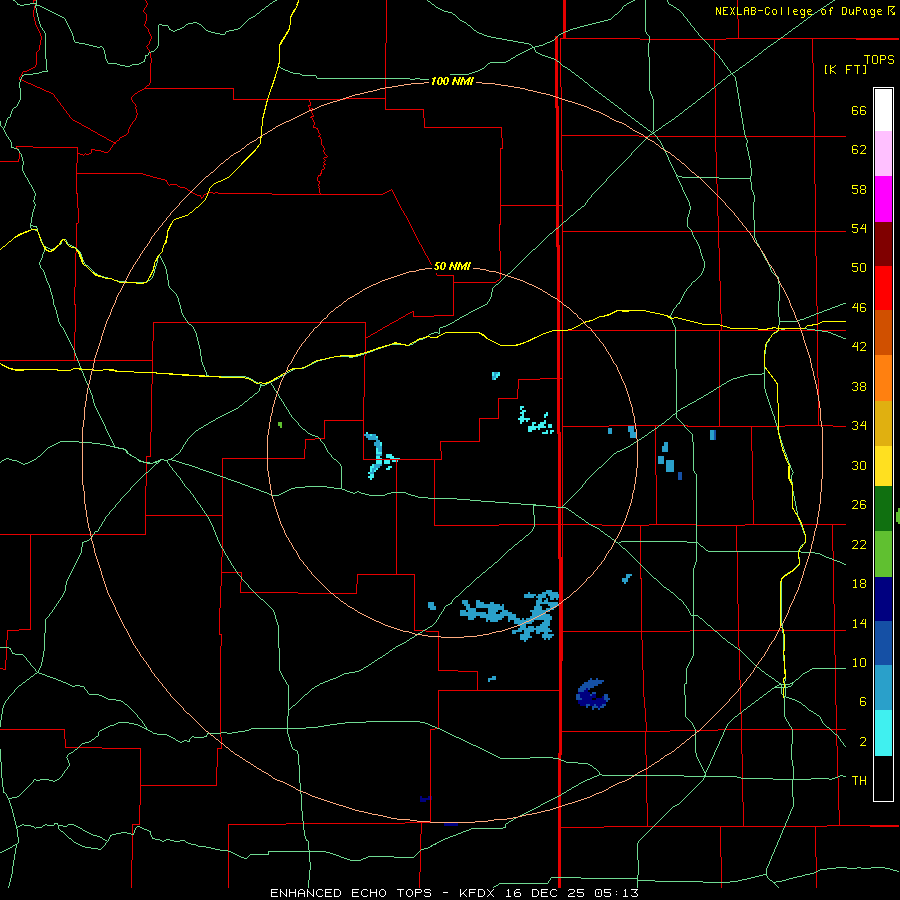Image resolution: width=900 pixels, height=900 pixels.
Task: Click the bright red legend swatch
Action: [x=883, y=288]
